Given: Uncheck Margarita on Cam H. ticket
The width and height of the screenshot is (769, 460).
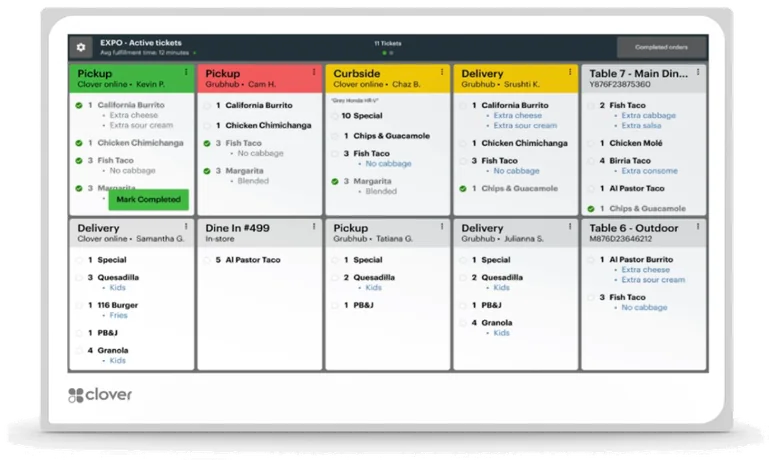Looking at the screenshot, I should tap(207, 171).
